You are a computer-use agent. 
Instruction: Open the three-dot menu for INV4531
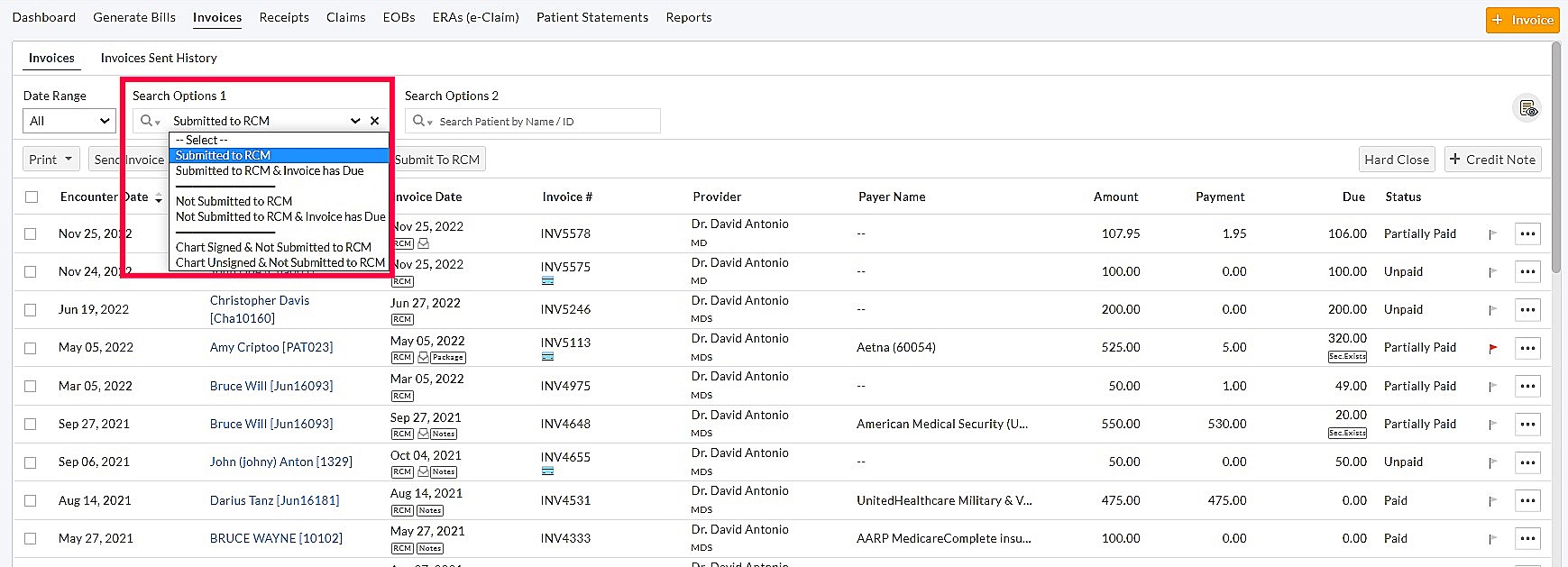click(1527, 501)
